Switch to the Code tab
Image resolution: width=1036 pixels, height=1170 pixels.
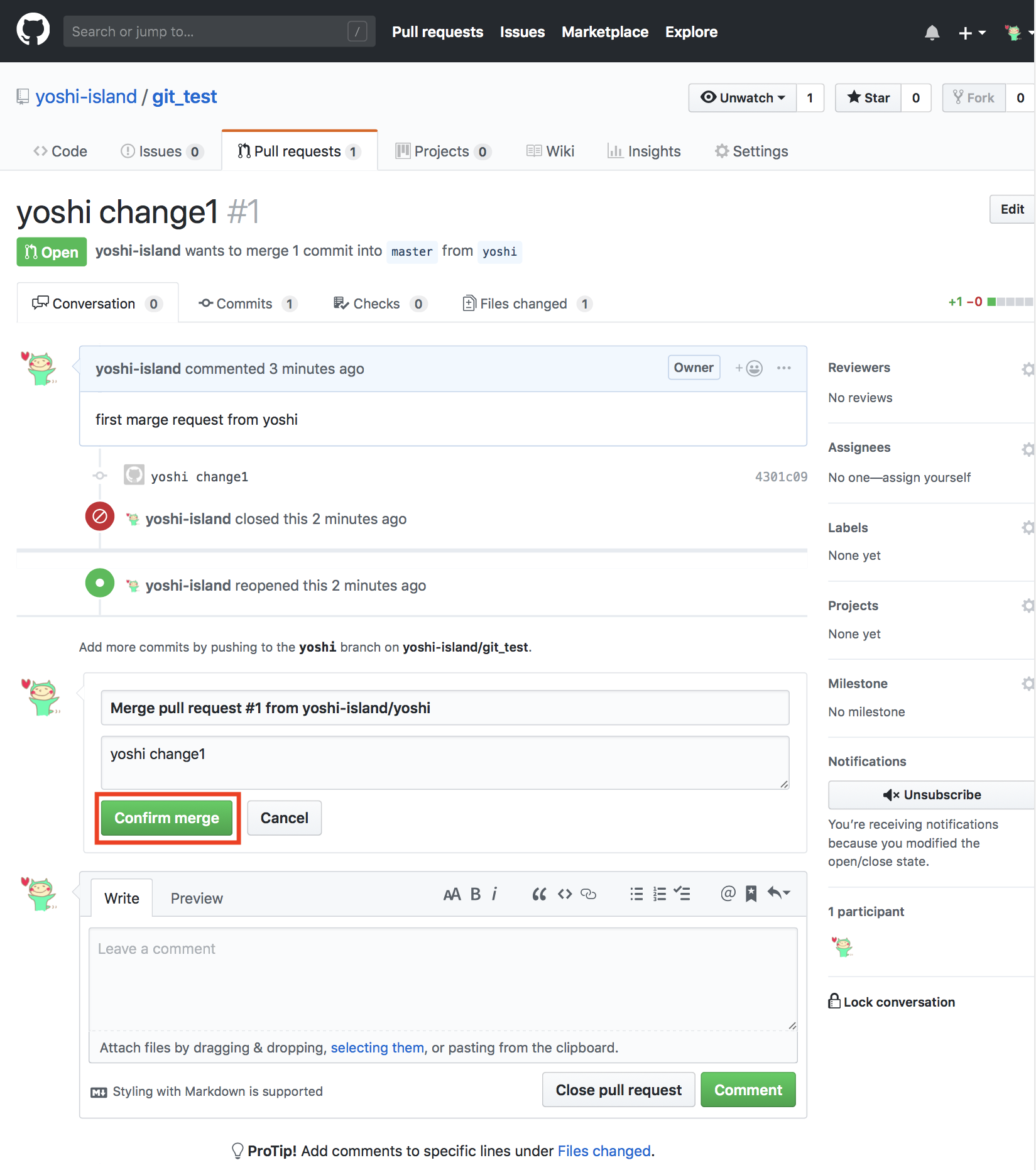60,151
